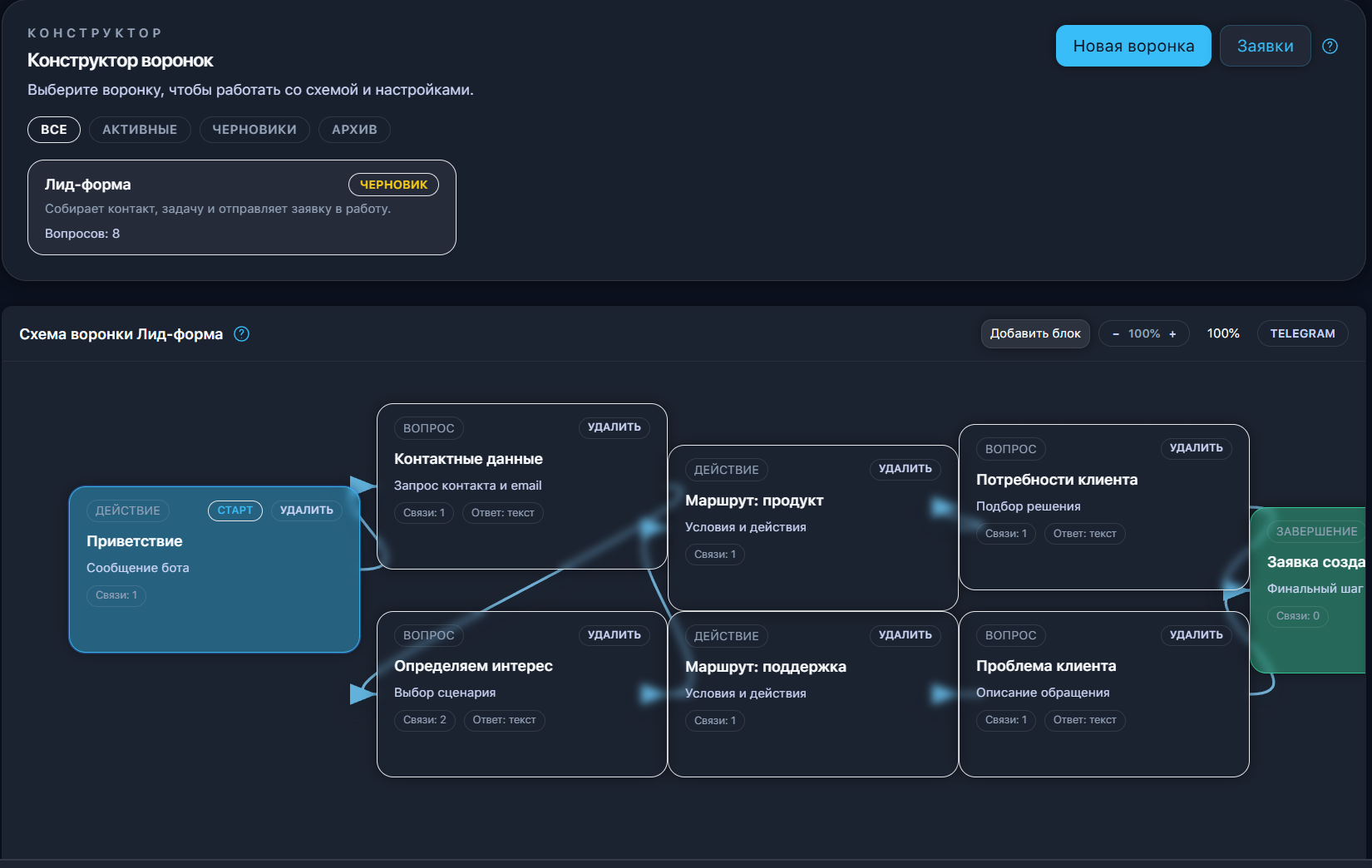The image size is (1372, 868).
Task: Open help icon beside Схема воронки title
Action: coord(241,334)
